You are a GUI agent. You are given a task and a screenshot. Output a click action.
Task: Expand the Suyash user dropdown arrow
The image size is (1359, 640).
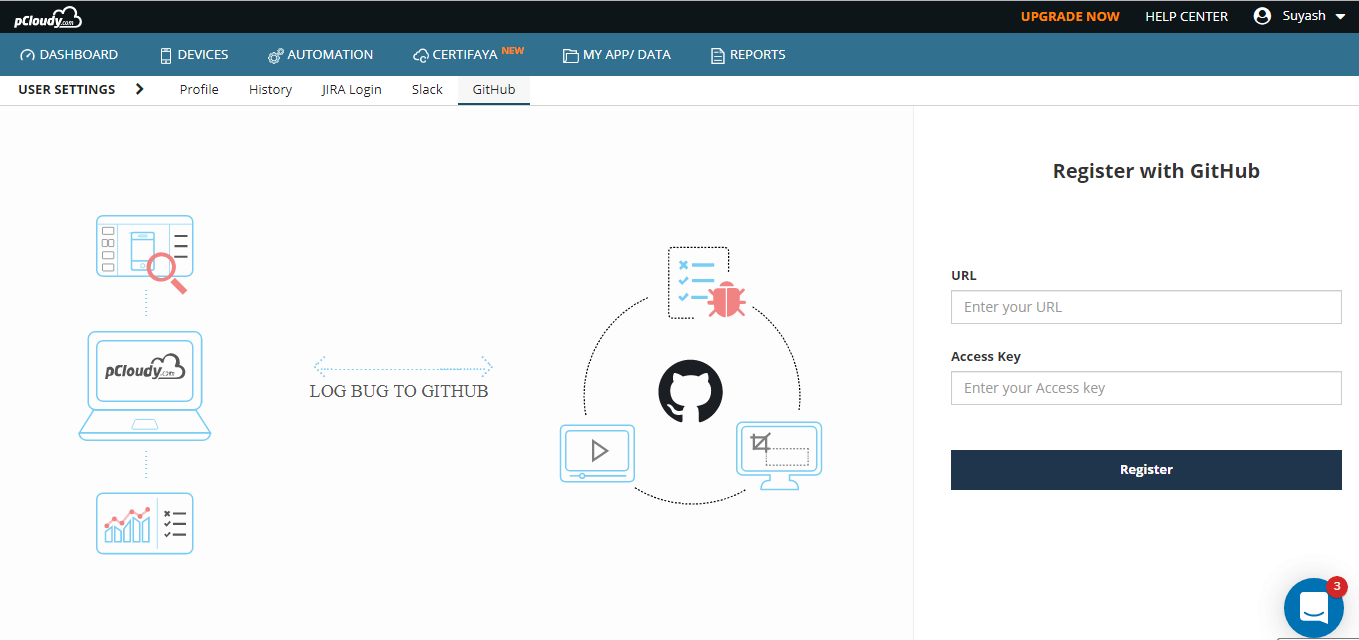(x=1341, y=17)
